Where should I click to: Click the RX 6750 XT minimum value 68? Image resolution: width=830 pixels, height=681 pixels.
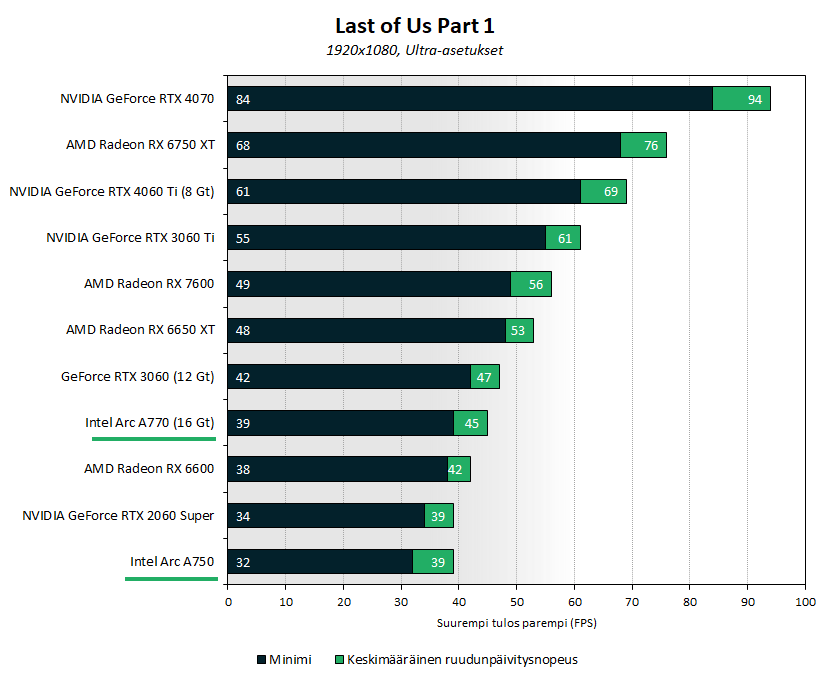pyautogui.click(x=243, y=146)
